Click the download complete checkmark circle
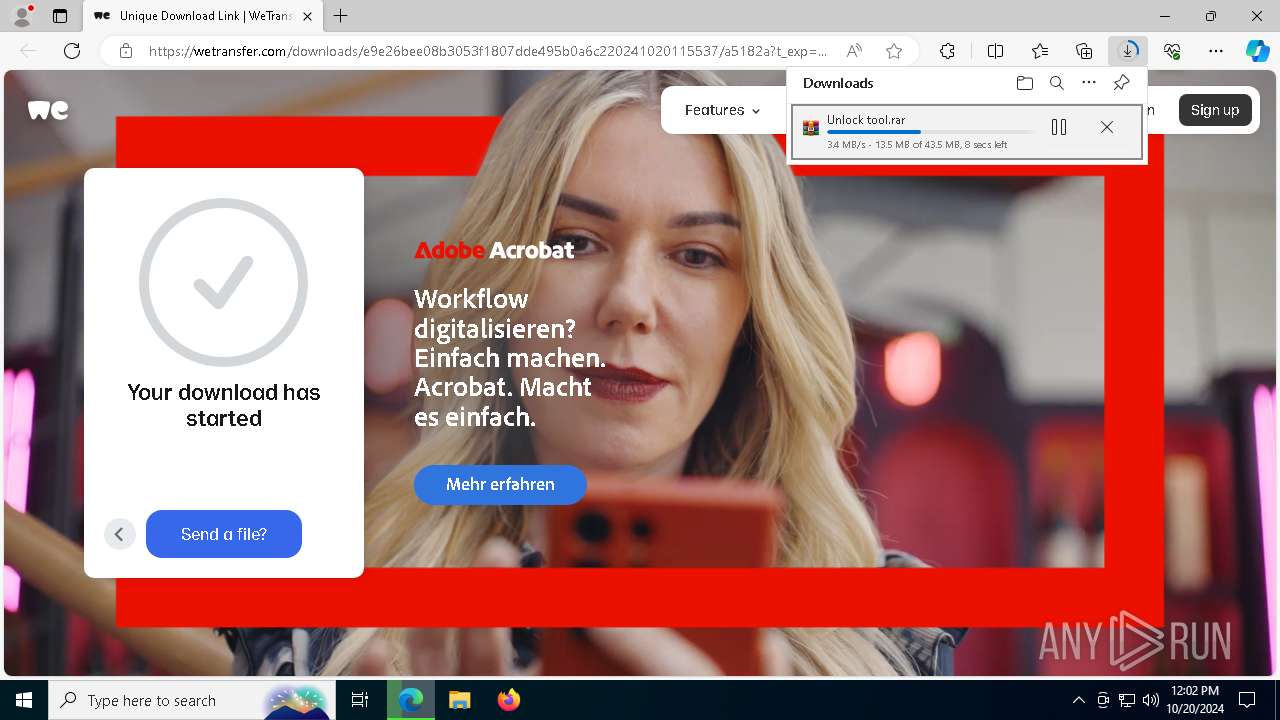Screen dimensions: 1280x720 coord(223,282)
